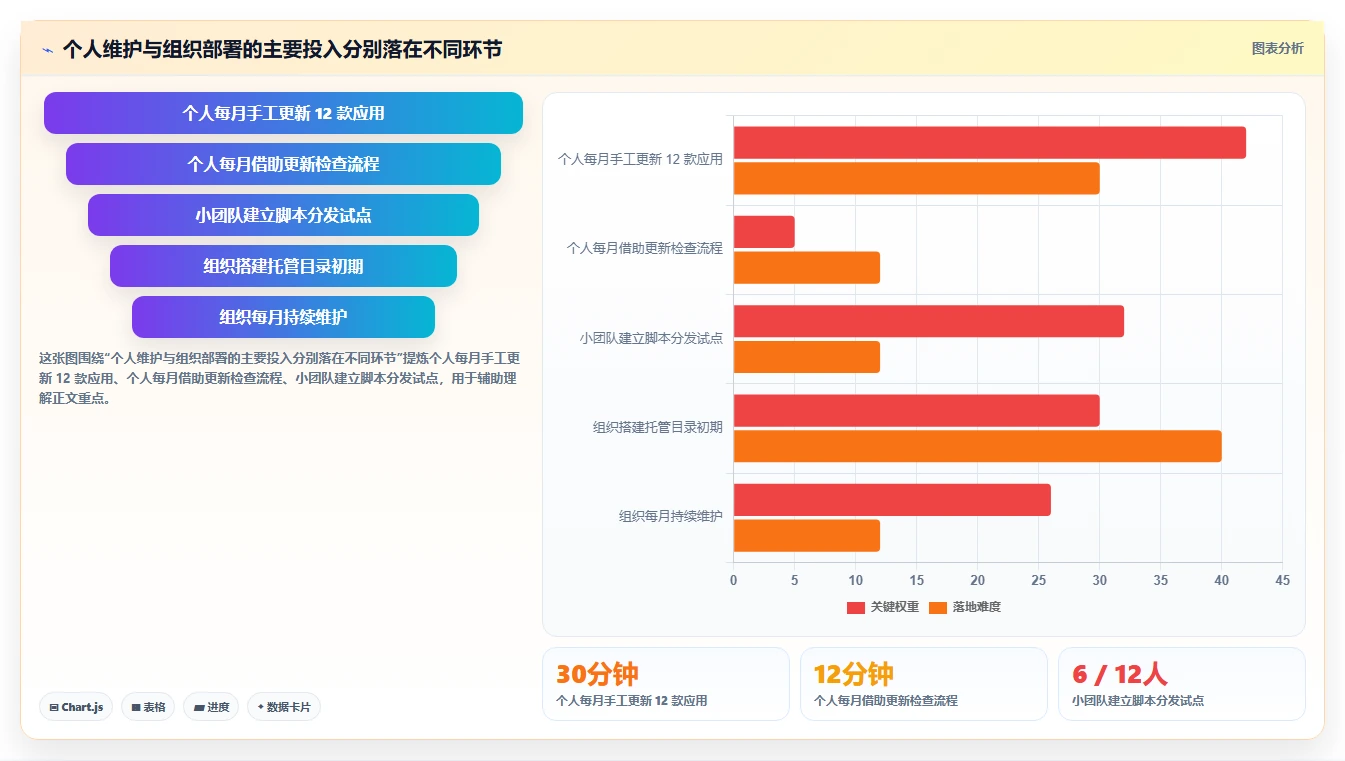Click the short red bar for 个人每月借助更新检查流程
The height and width of the screenshot is (761, 1345).
pyautogui.click(x=764, y=232)
